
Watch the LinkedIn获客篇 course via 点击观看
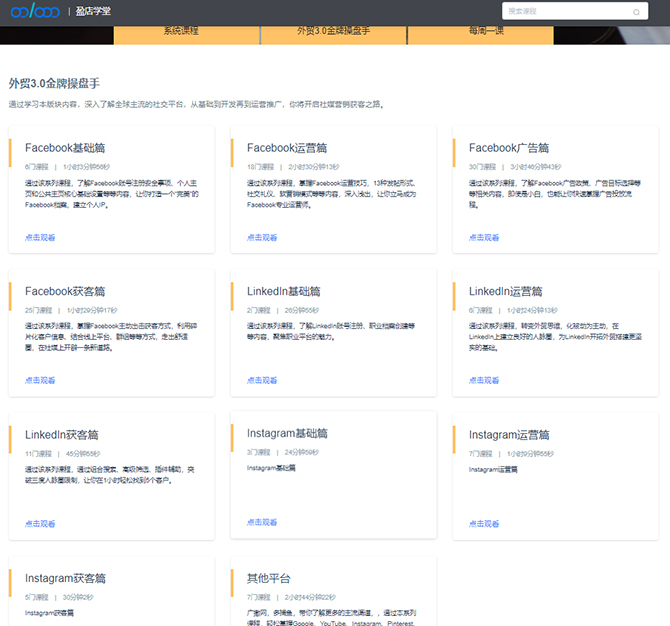[40, 524]
